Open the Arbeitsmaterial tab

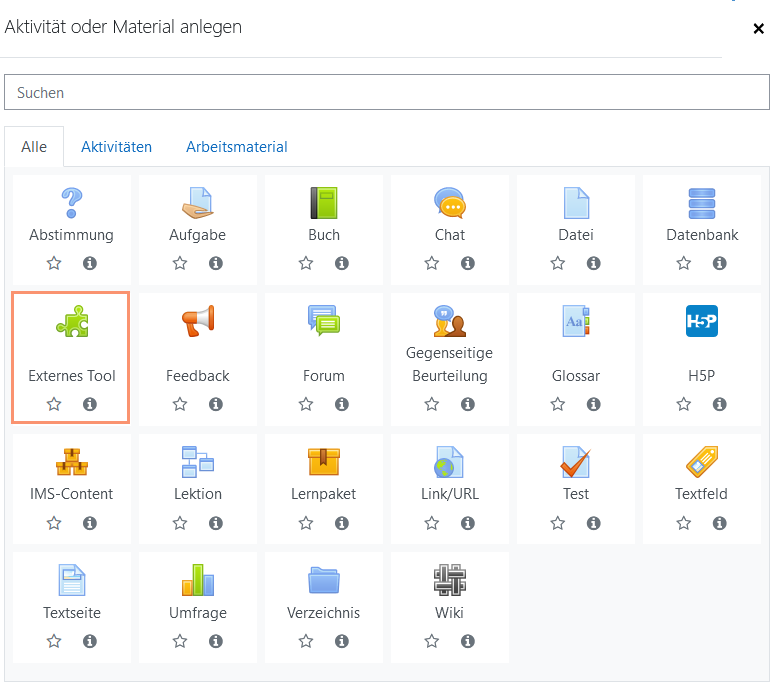pos(237,147)
